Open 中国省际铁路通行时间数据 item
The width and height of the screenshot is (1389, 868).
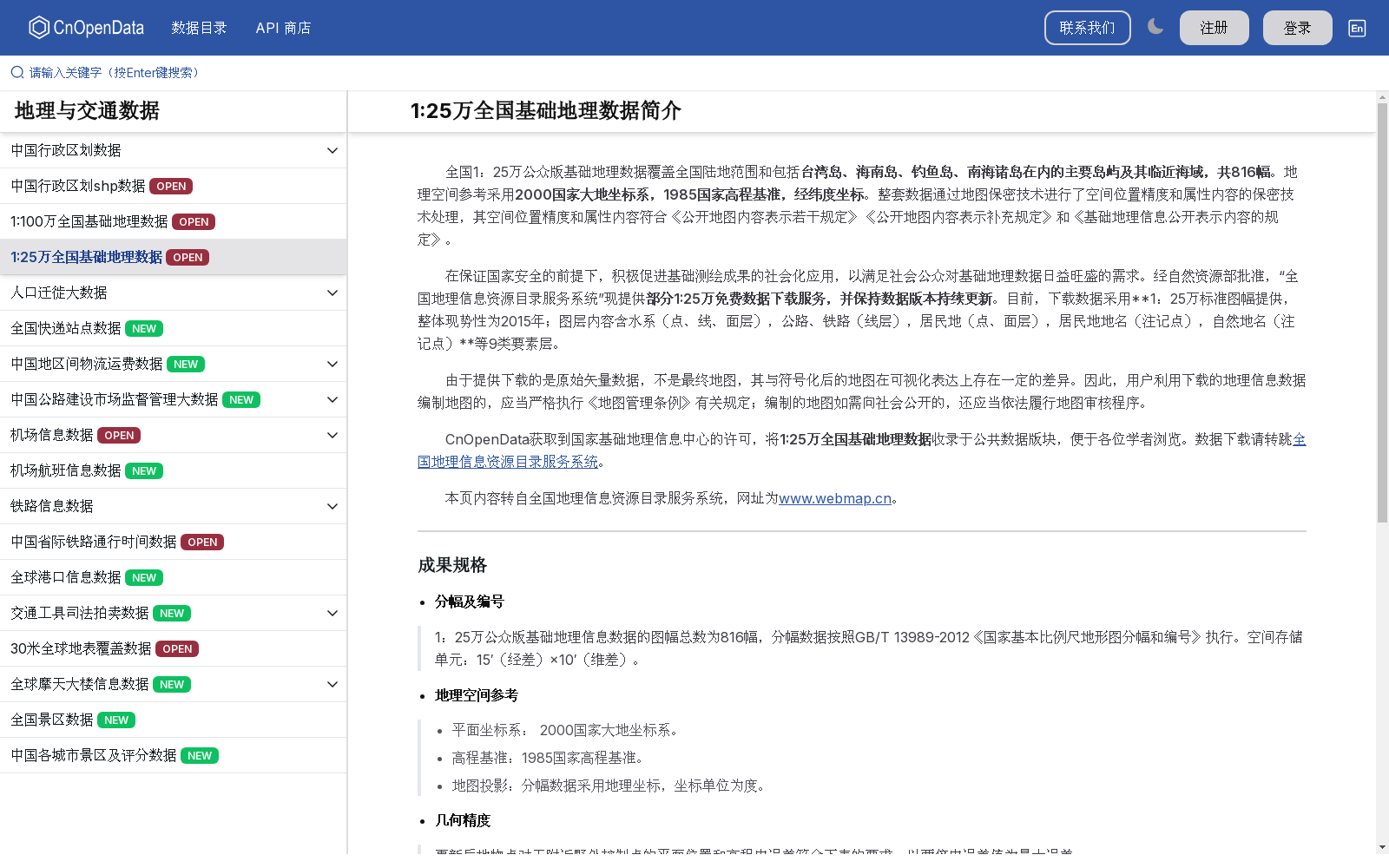point(173,542)
